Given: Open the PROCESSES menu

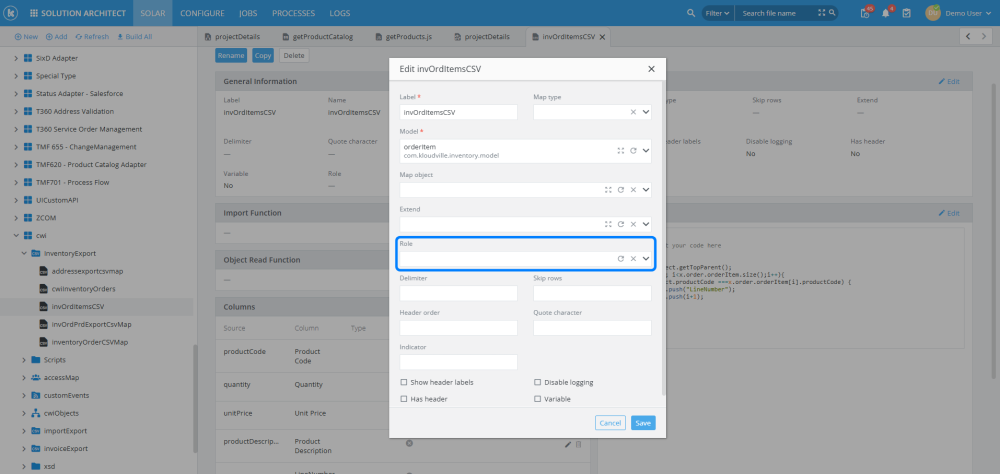Looking at the screenshot, I should point(293,13).
